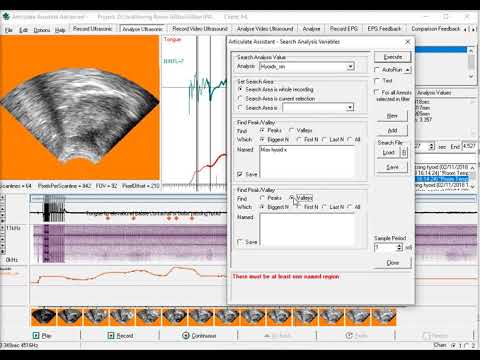Enable the Text checkbox
Screen dimensions: 480x360
[377, 81]
